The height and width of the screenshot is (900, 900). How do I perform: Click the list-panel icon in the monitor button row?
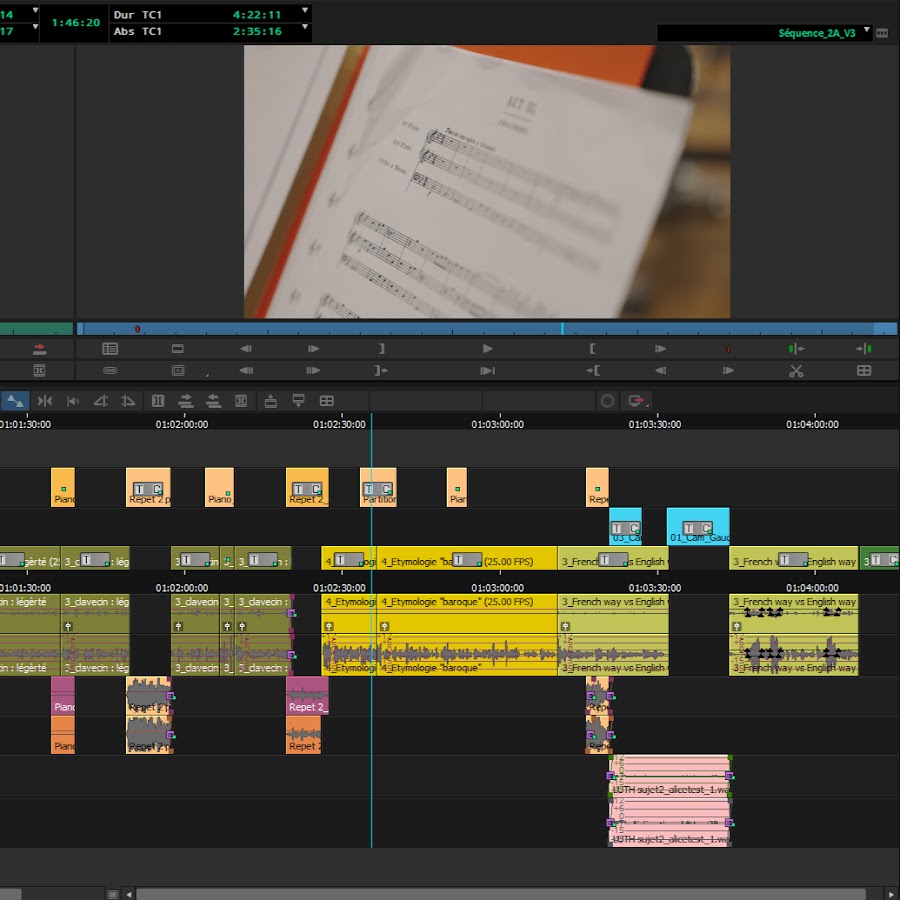point(110,348)
